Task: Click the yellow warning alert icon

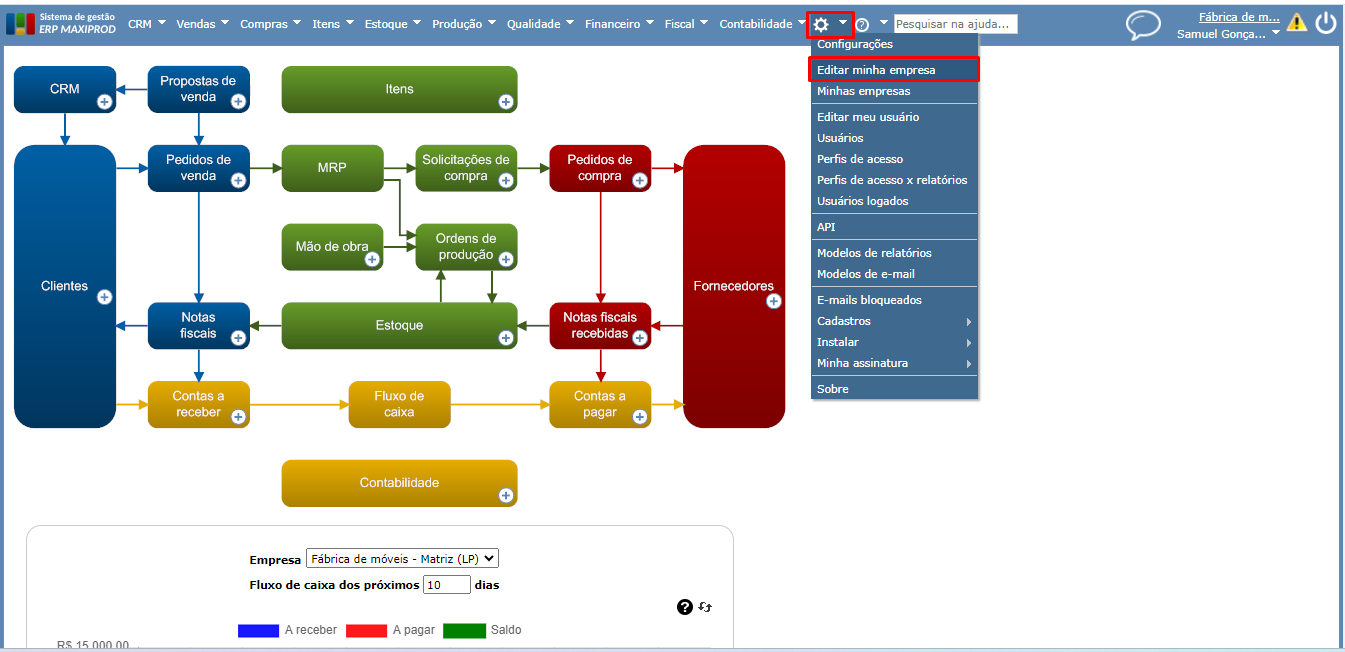Action: (1297, 22)
